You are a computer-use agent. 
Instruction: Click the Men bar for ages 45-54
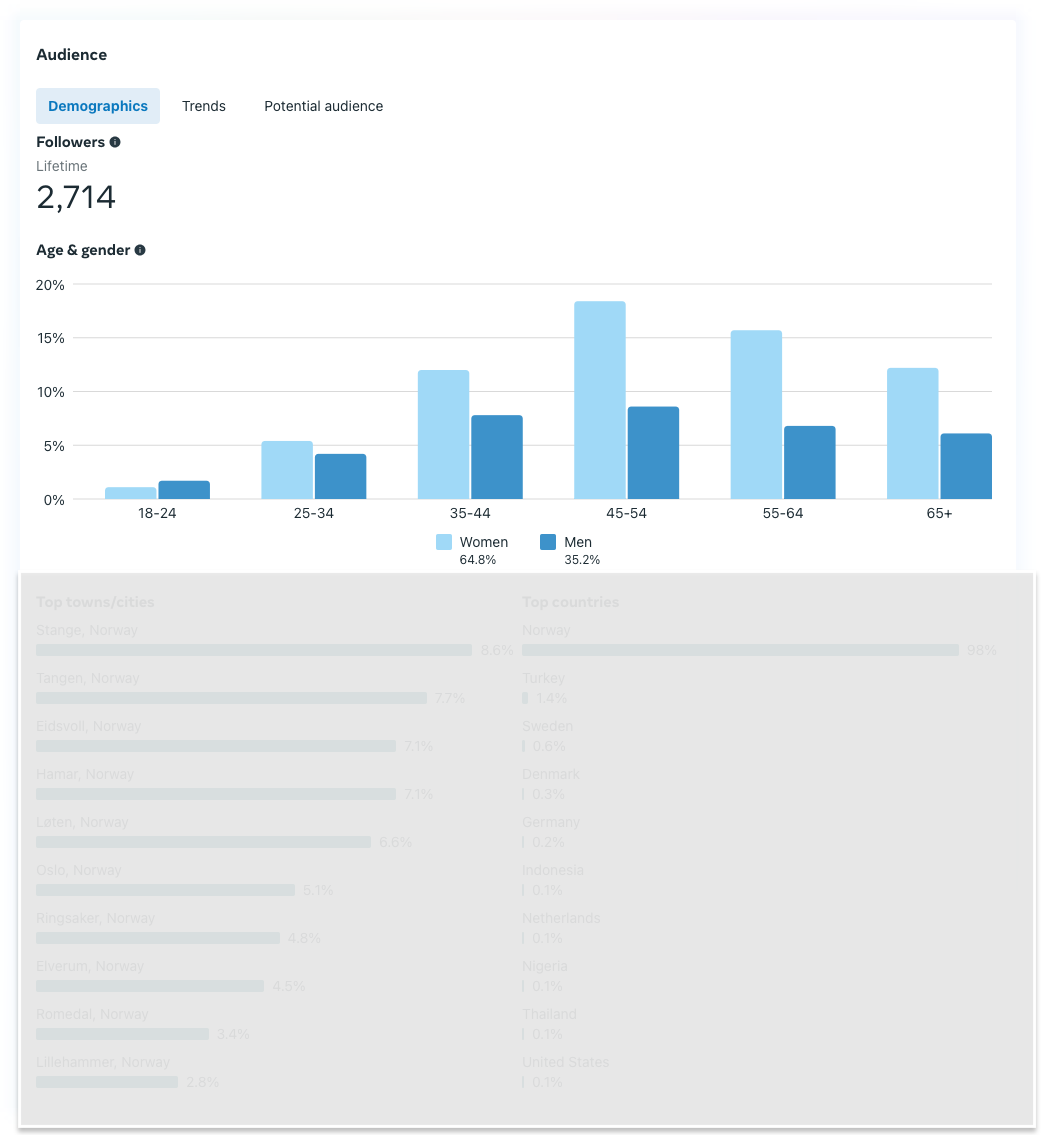653,452
